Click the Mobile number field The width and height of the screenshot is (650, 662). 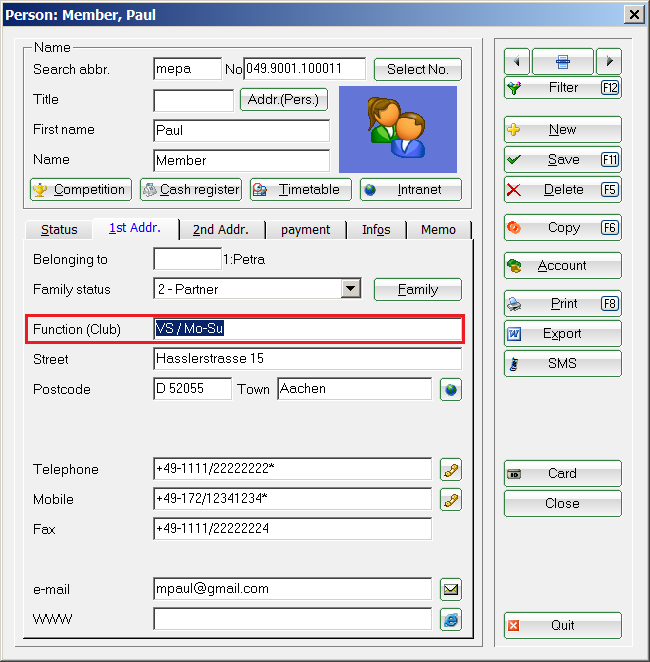click(292, 499)
